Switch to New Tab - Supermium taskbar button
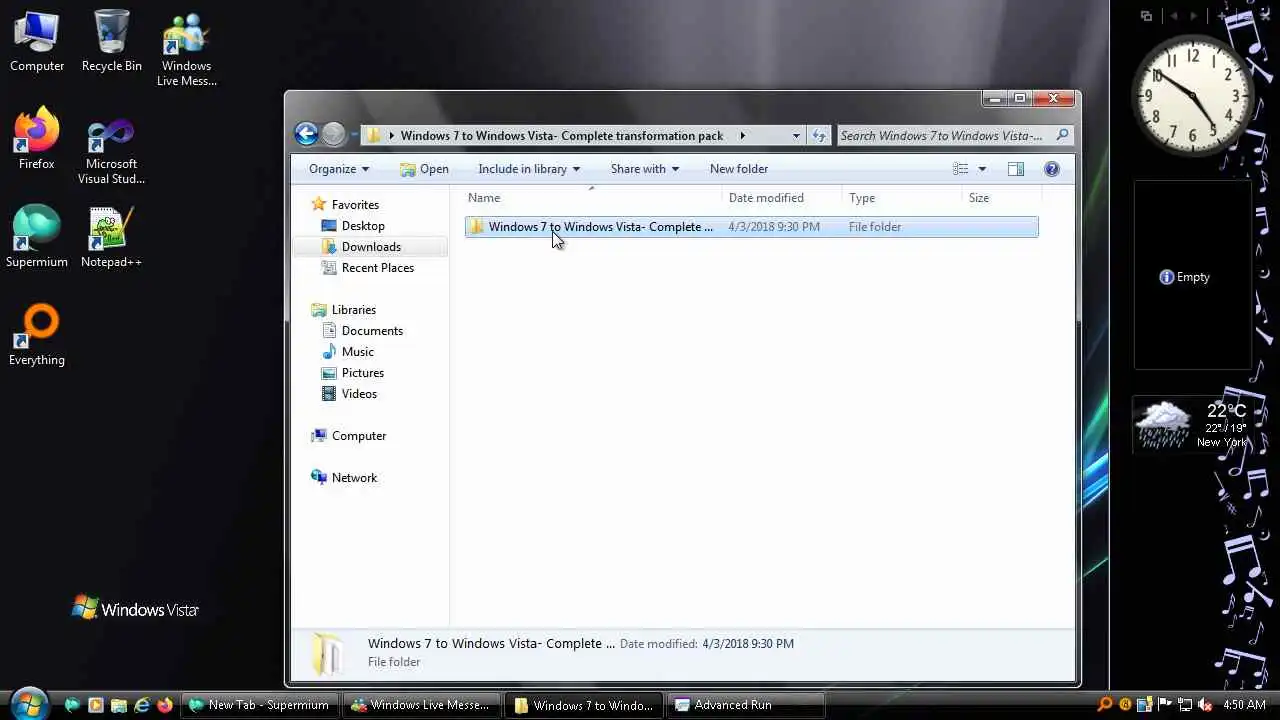The width and height of the screenshot is (1280, 720). [x=259, y=705]
